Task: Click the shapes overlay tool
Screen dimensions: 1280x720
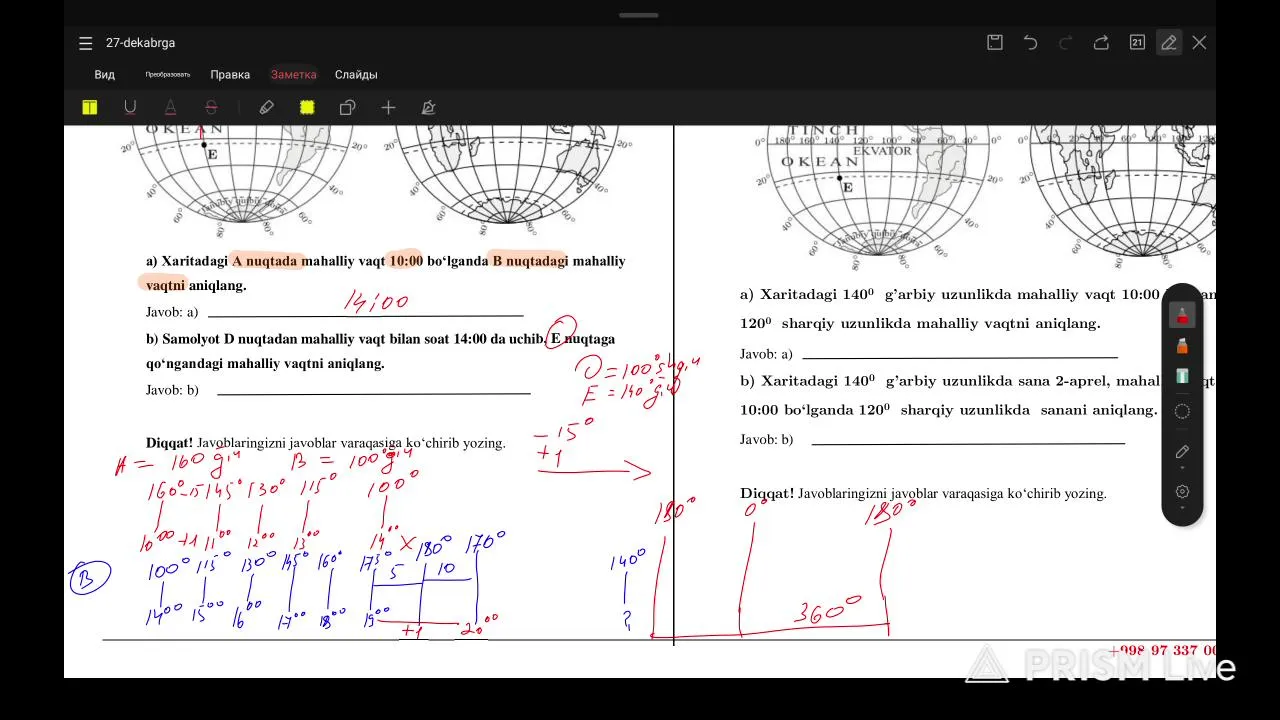Action: pos(347,107)
